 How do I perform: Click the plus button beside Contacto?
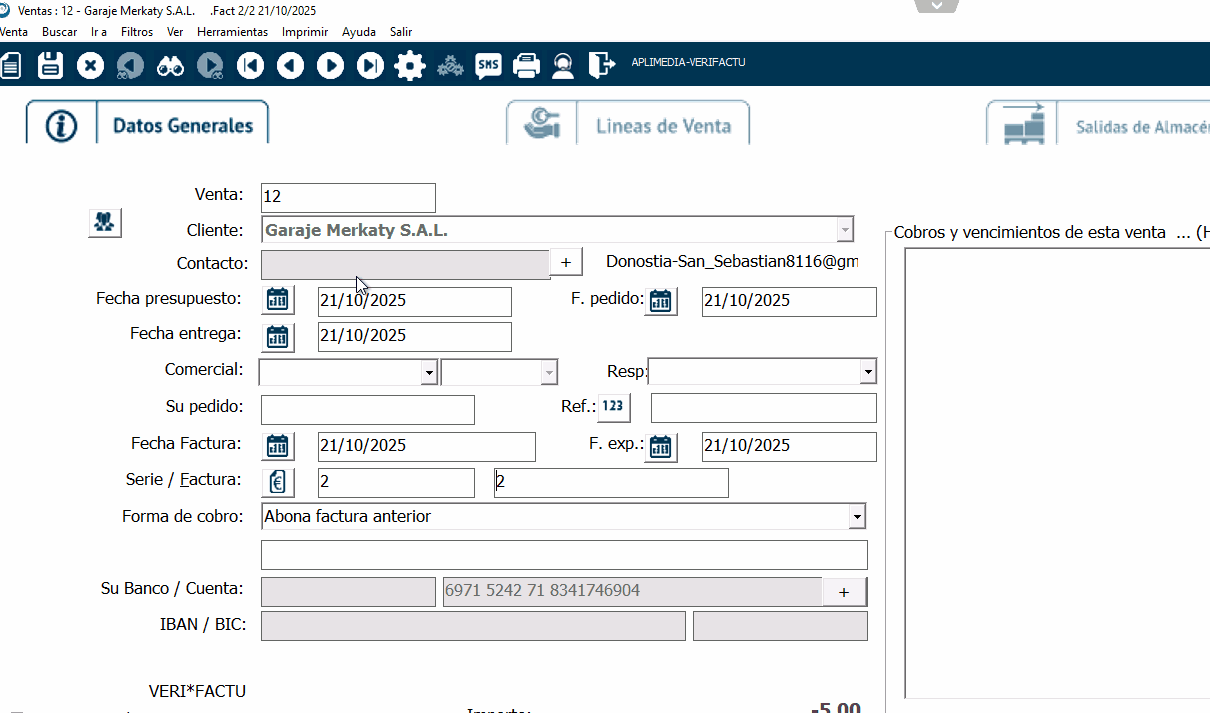565,262
